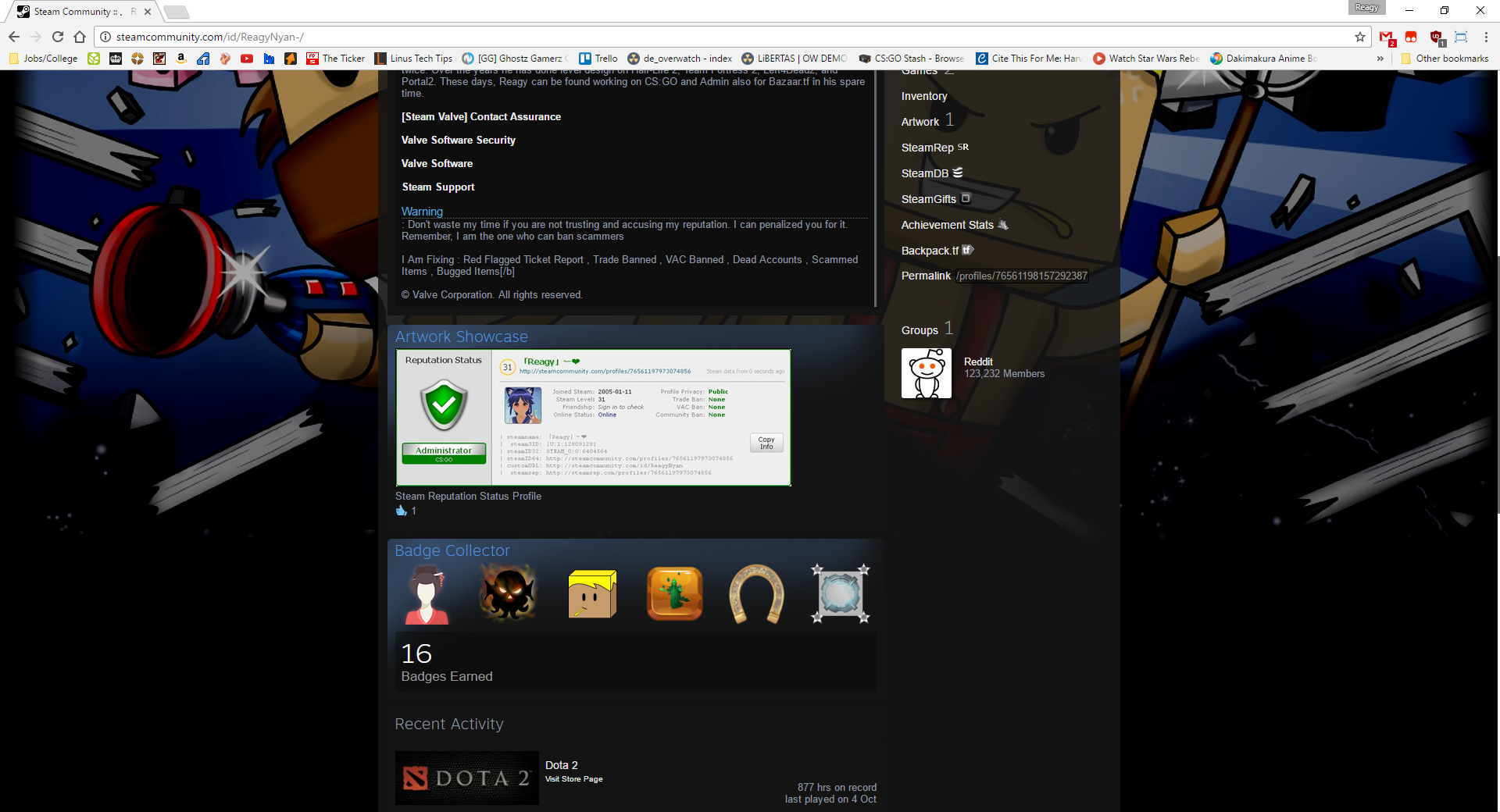Click the summary box inner scrollbar
Screen dimensions: 1500x812
point(875,187)
